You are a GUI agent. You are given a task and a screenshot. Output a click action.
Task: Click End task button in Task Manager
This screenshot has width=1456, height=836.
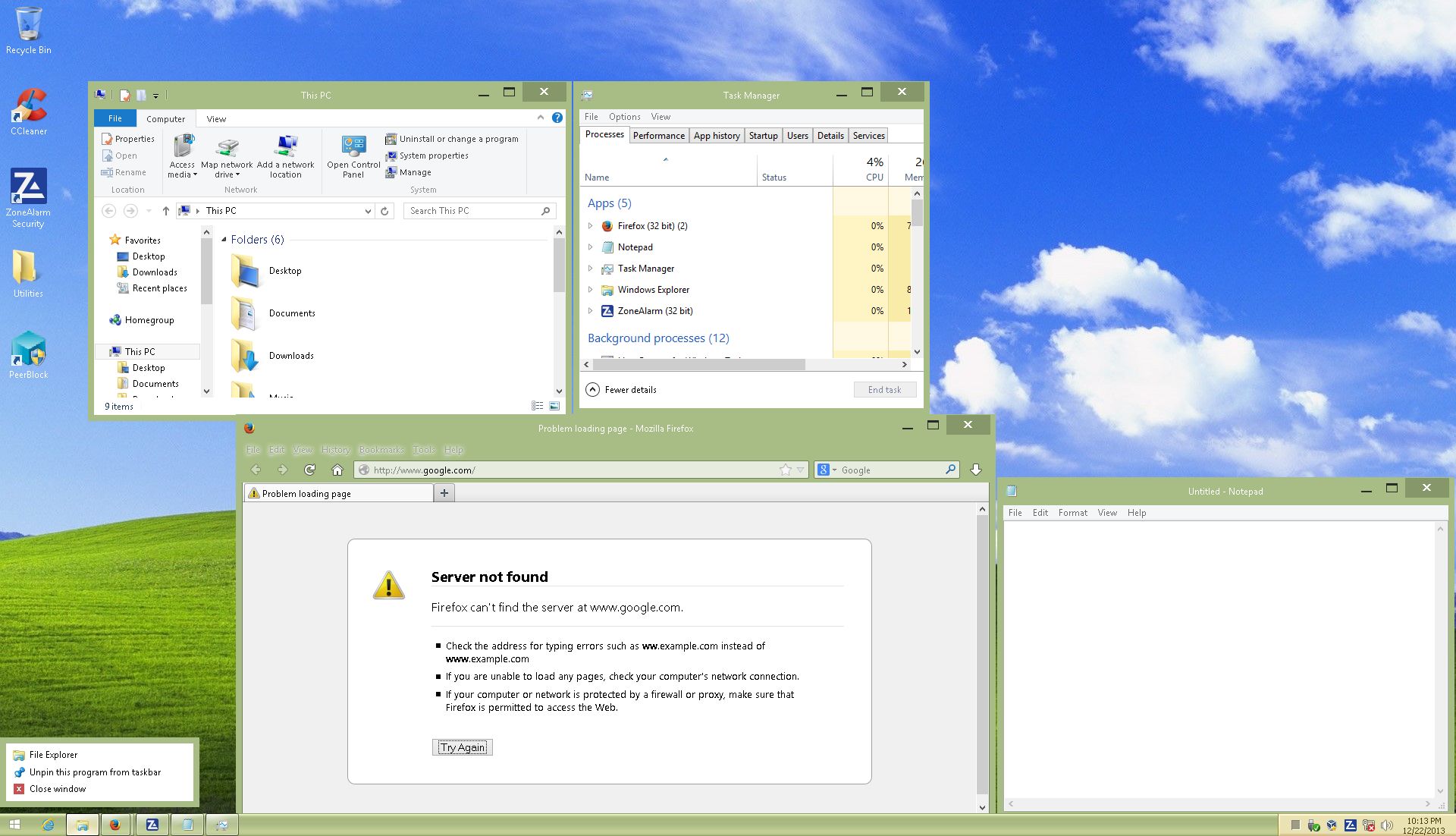coord(885,389)
